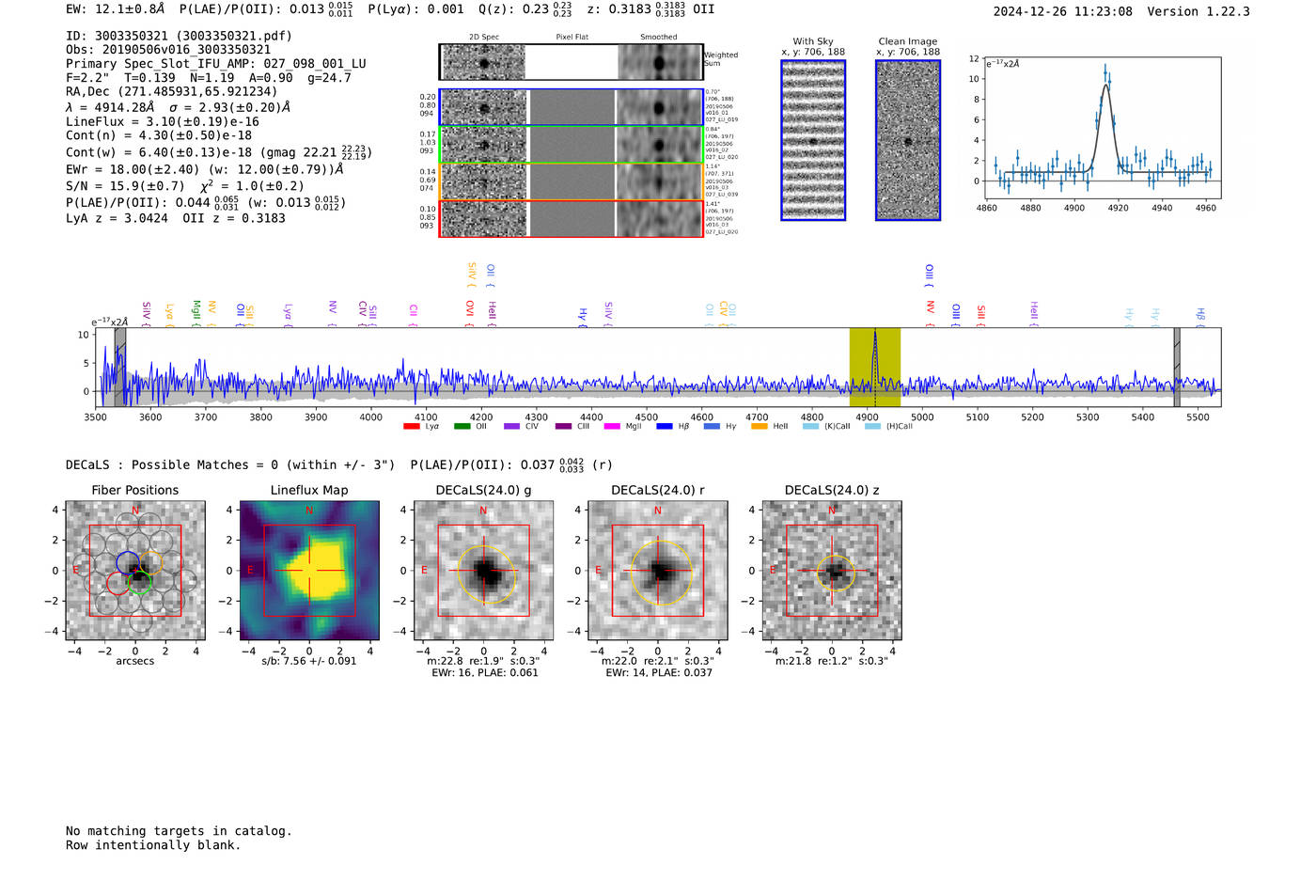Click the yellow highlighted emission line region
This screenshot has height=896, width=1316.
coord(874,368)
